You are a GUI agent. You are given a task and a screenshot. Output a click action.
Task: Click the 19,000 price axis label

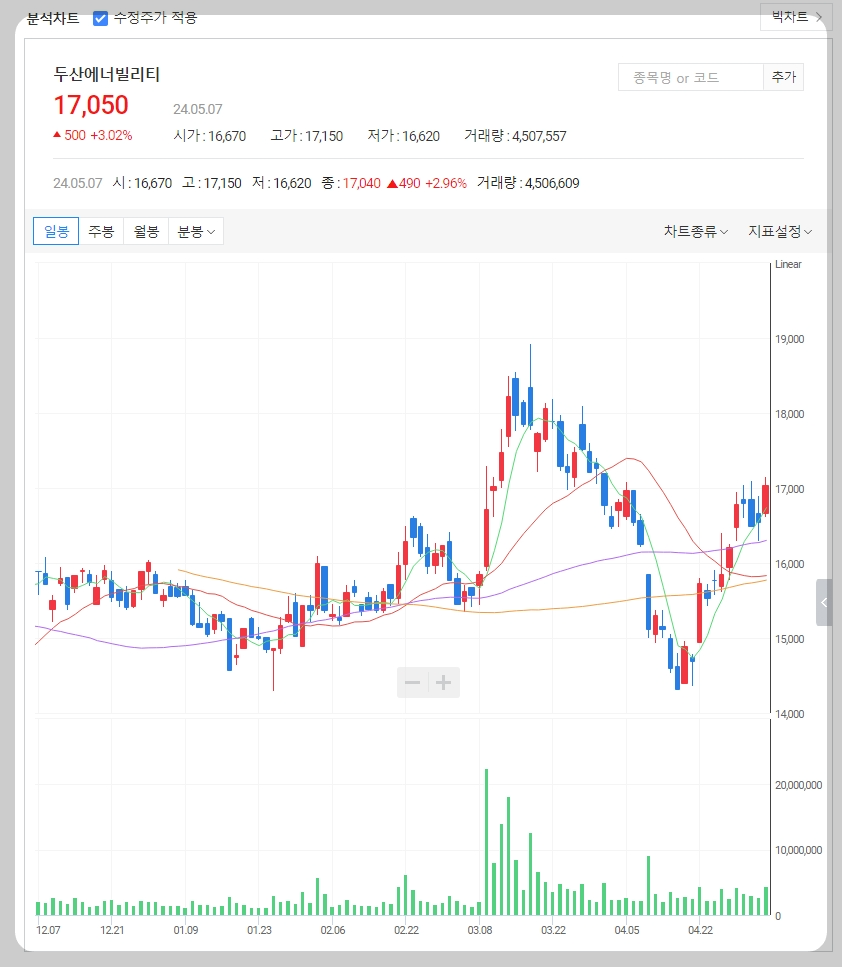click(x=790, y=339)
